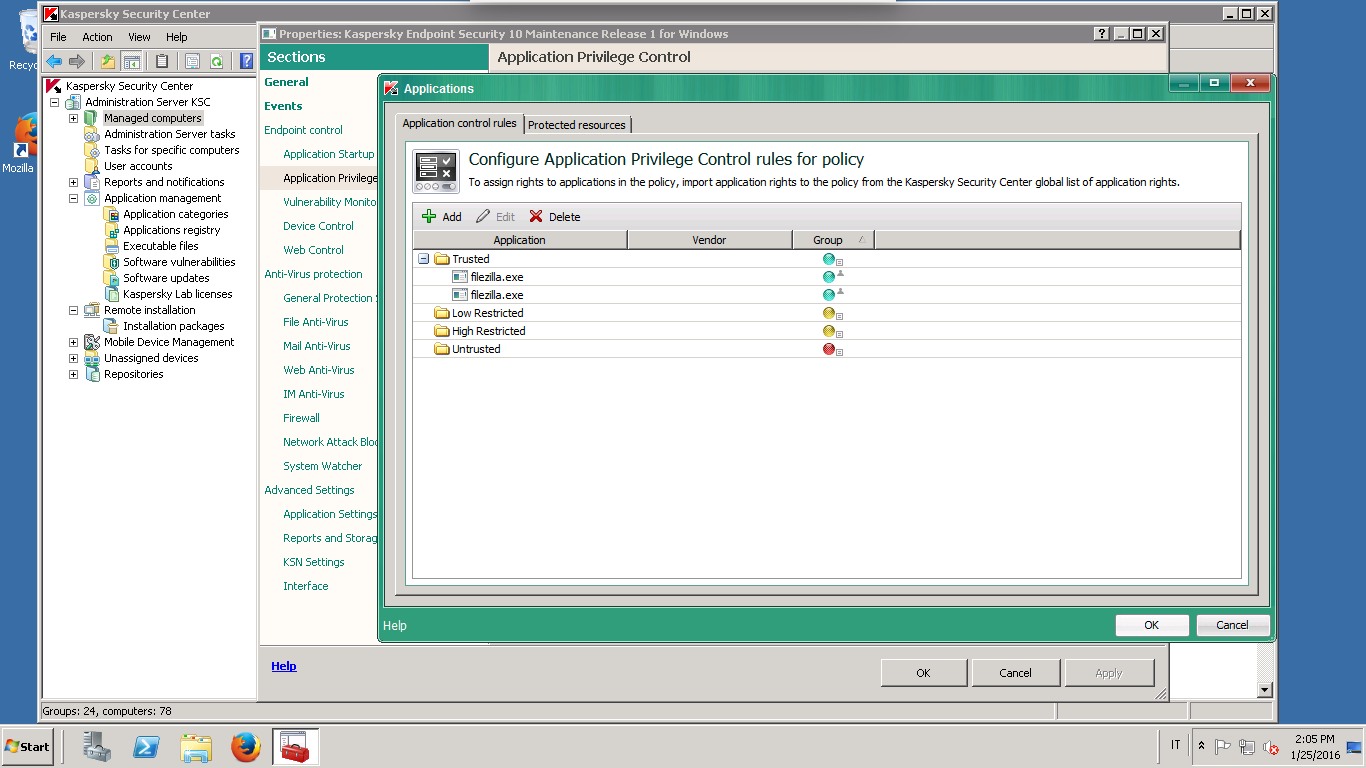Viewport: 1366px width, 768px height.
Task: Collapse the Remote installation node
Action: click(x=73, y=310)
